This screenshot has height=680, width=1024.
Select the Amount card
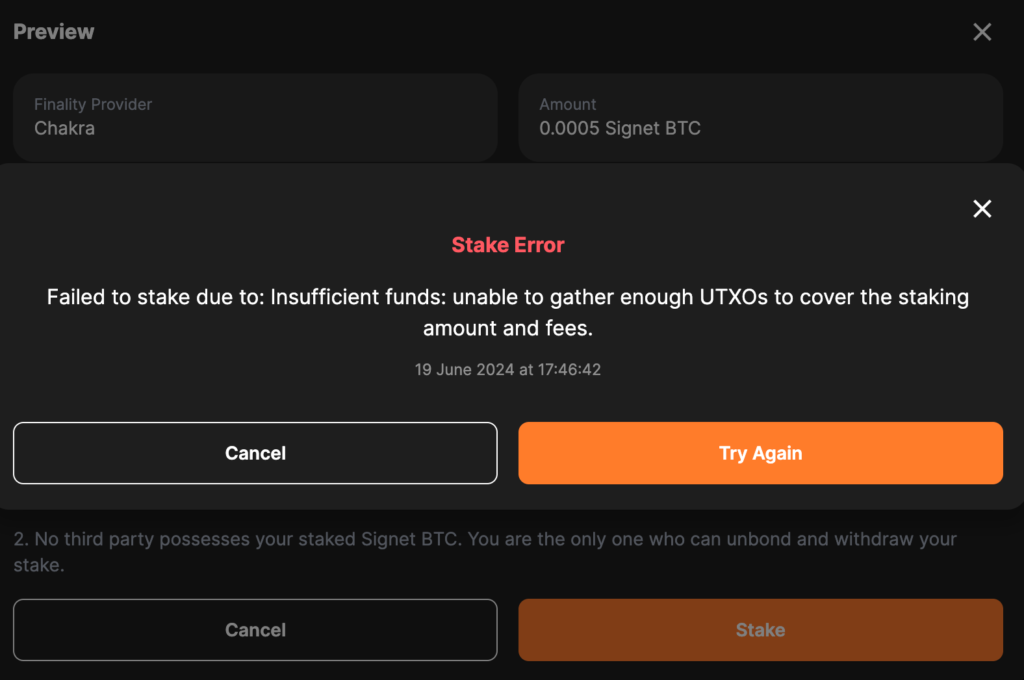click(760, 117)
